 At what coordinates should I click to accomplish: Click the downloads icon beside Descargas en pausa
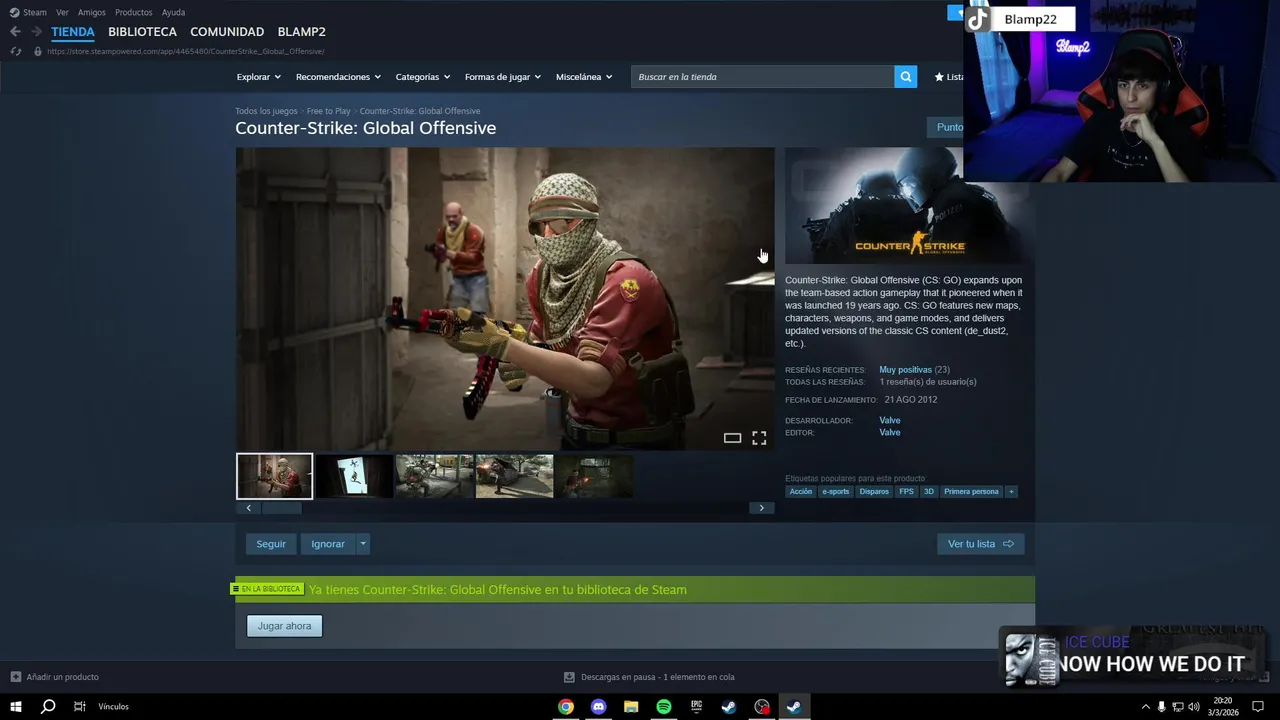pyautogui.click(x=569, y=677)
